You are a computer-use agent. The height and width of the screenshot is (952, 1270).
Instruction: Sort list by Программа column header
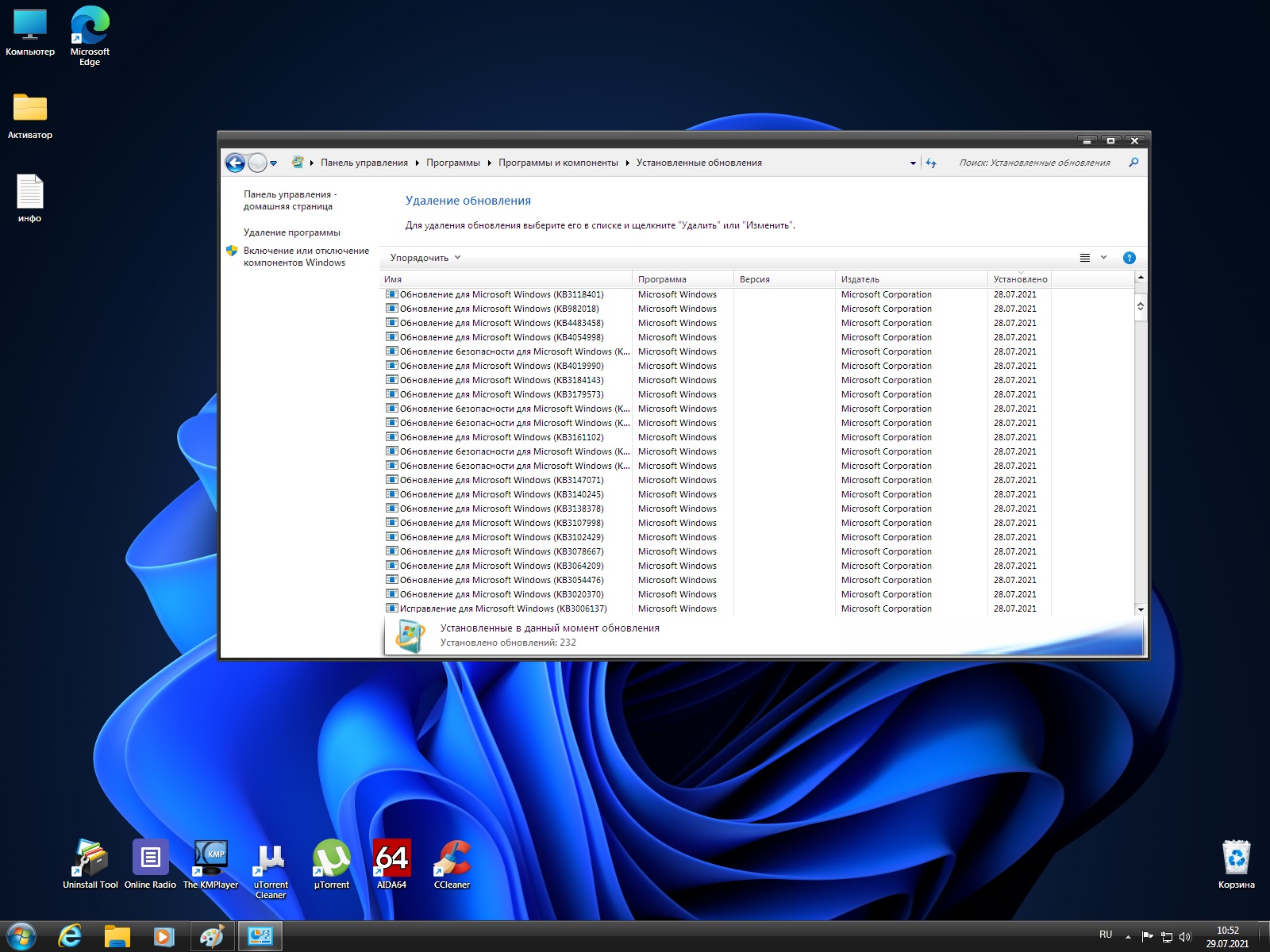tap(683, 279)
